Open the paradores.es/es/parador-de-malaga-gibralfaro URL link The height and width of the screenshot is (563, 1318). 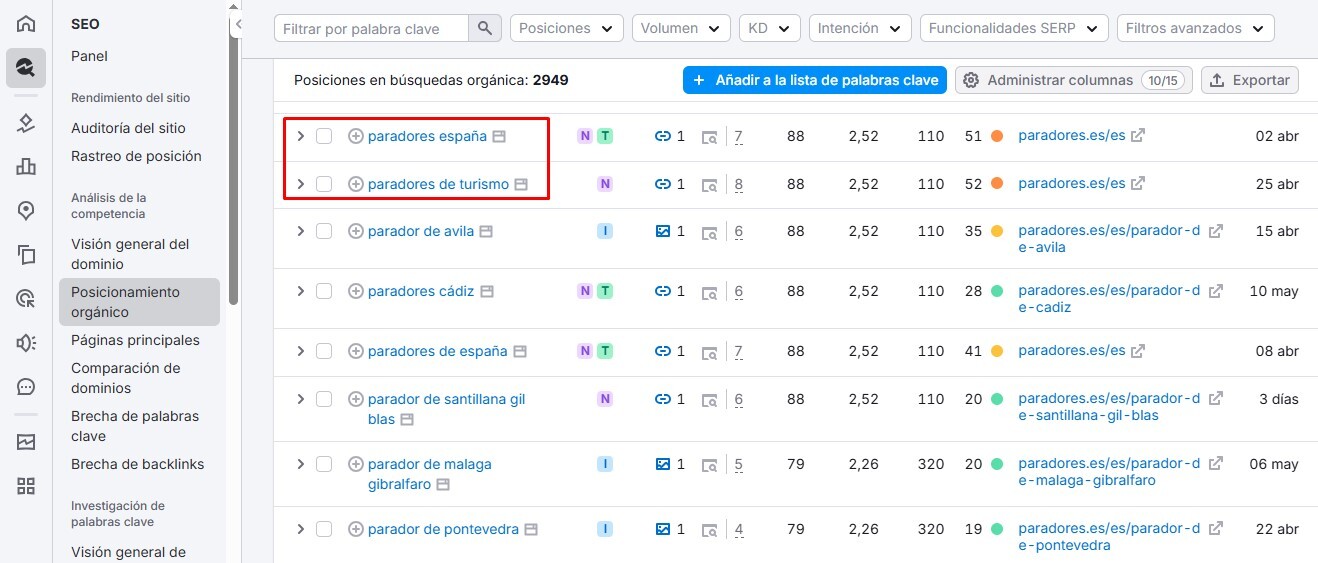coord(1109,472)
